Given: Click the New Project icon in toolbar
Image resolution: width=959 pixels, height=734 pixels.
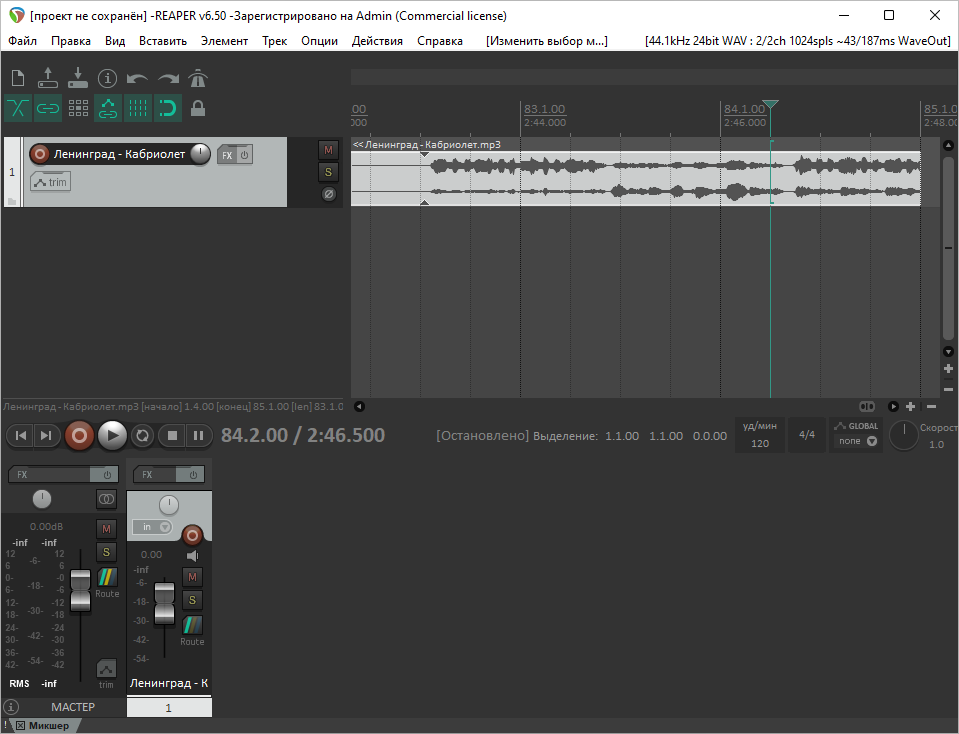Looking at the screenshot, I should pos(18,78).
